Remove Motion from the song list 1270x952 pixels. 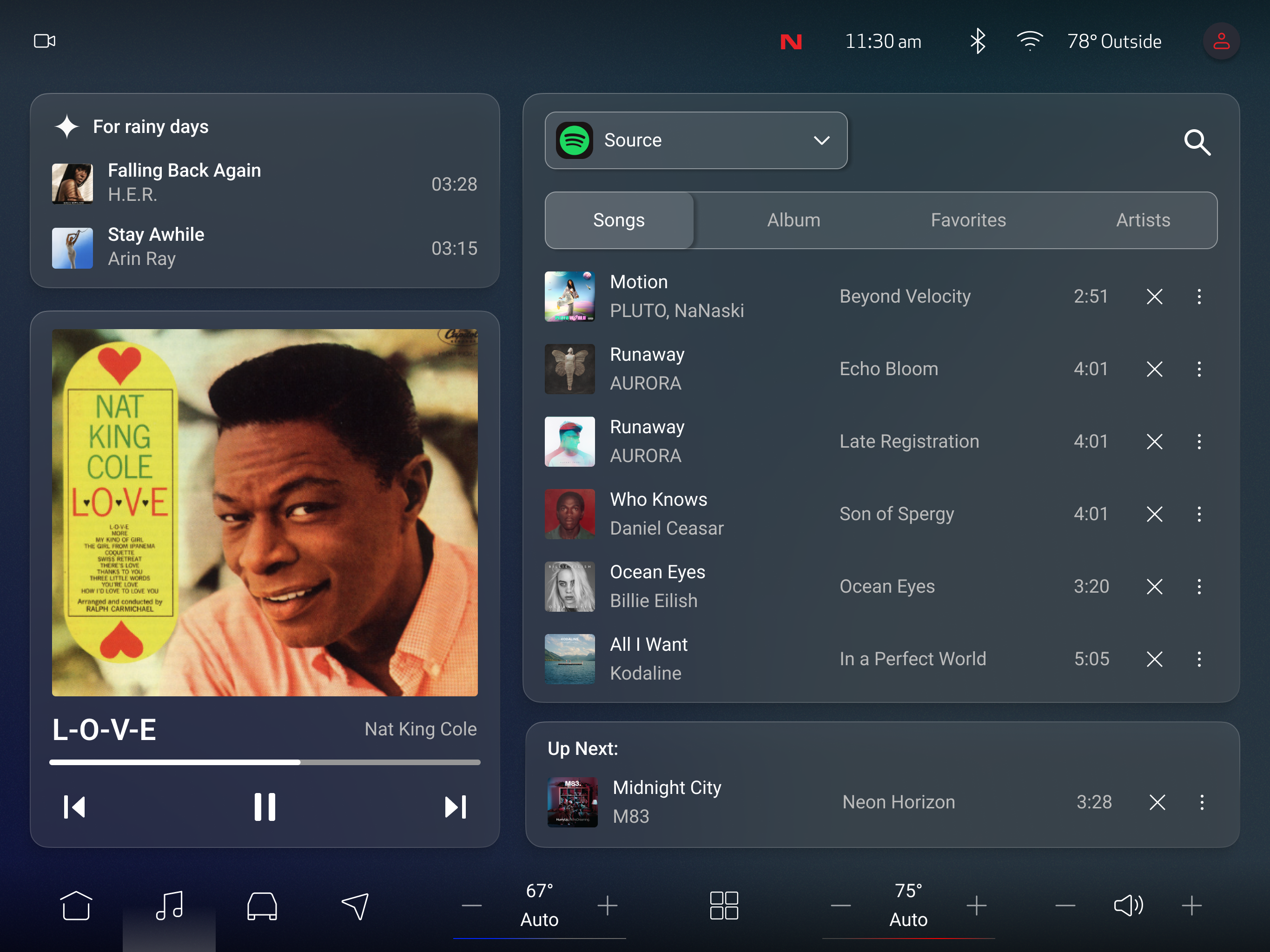point(1154,296)
